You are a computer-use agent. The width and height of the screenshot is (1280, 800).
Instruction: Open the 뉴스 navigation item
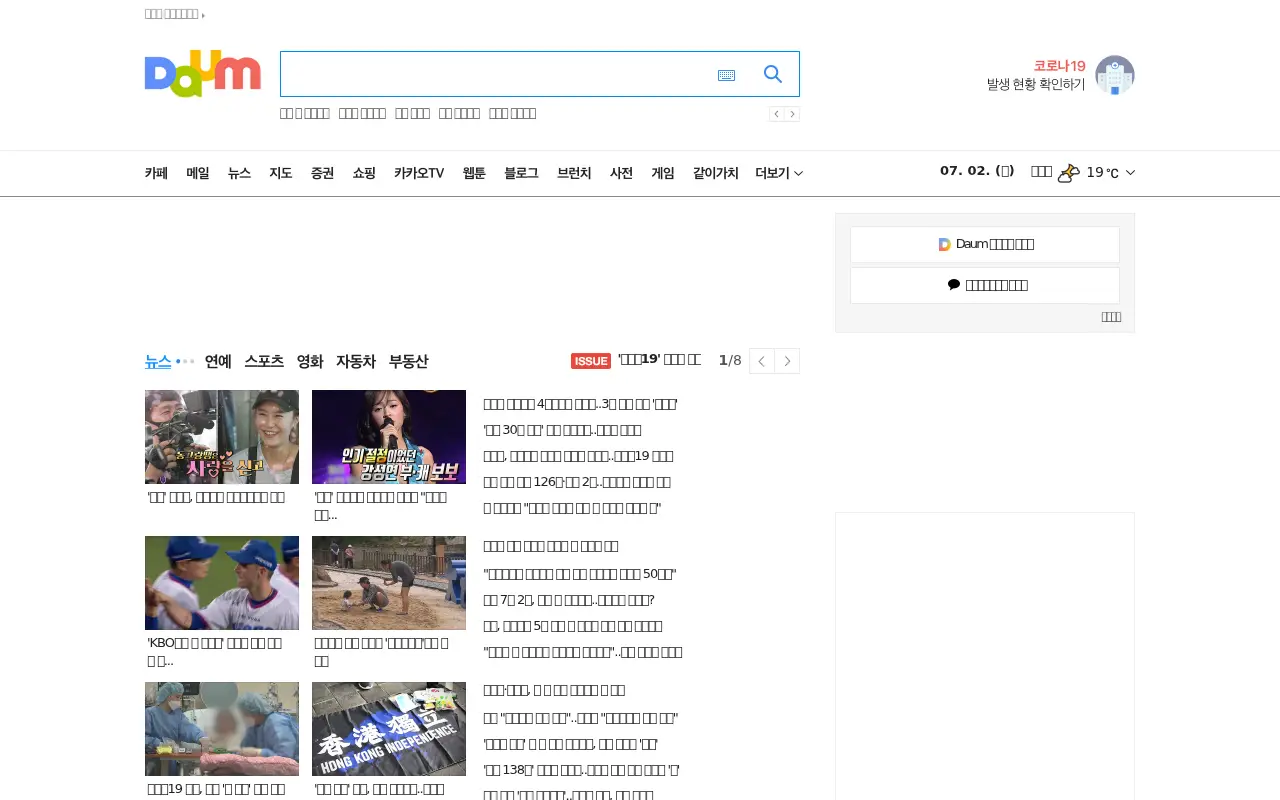239,173
